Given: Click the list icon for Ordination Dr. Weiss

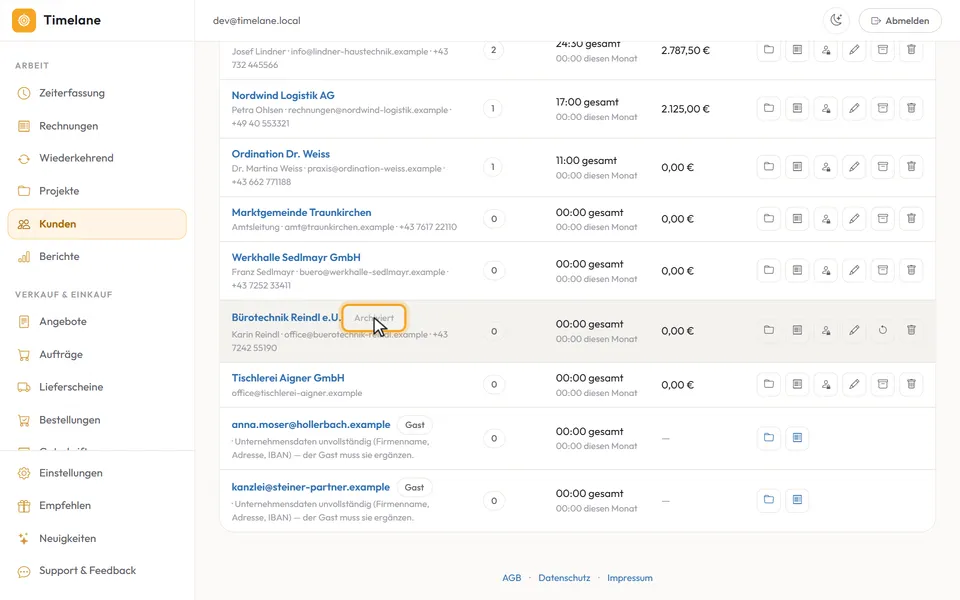Looking at the screenshot, I should tap(797, 167).
